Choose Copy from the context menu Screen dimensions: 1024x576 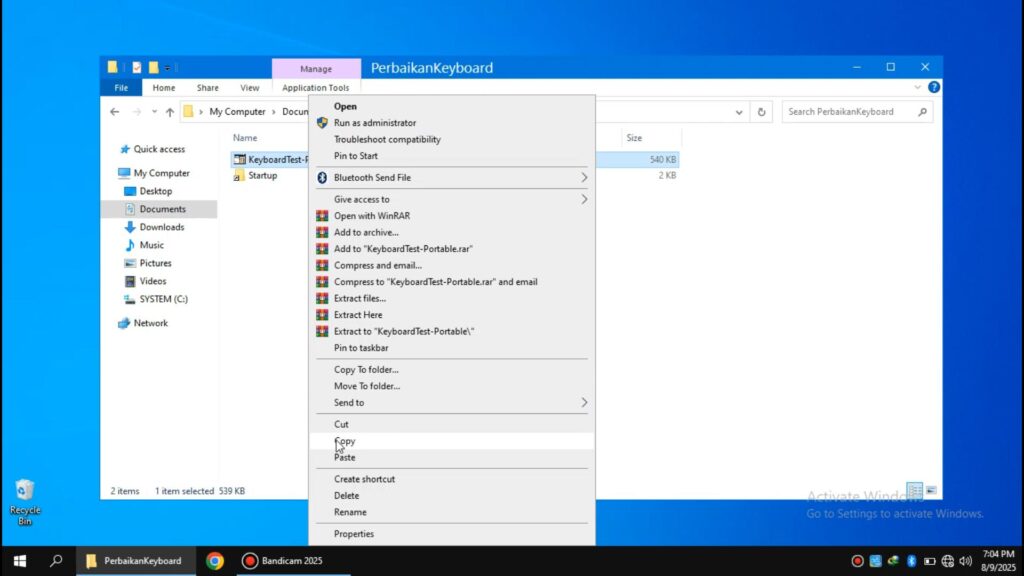tap(345, 441)
